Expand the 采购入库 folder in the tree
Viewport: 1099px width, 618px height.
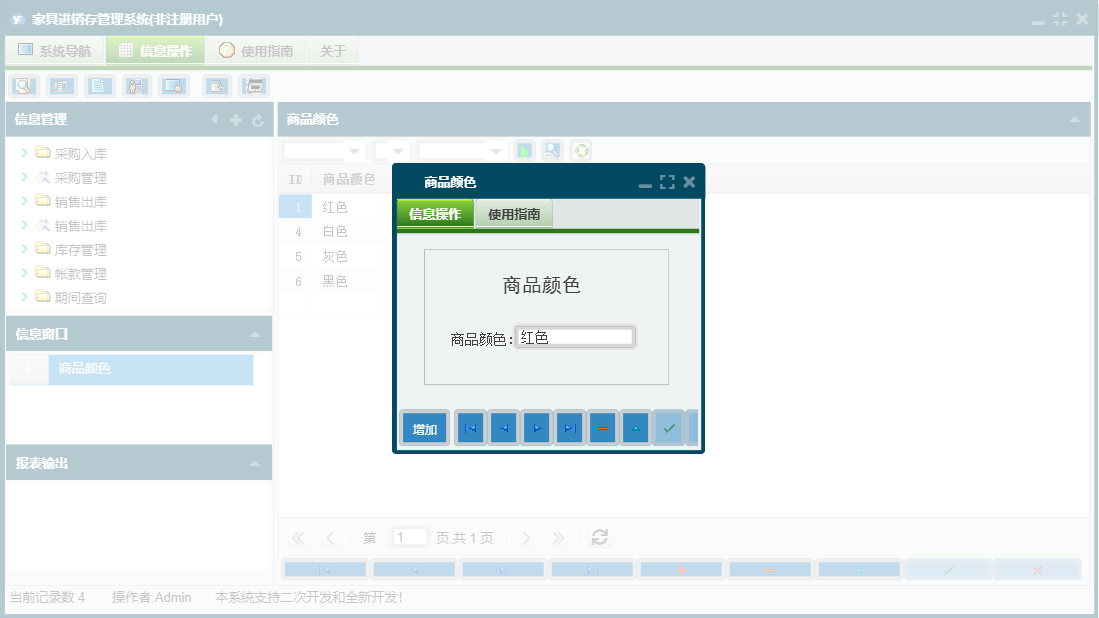click(23, 153)
